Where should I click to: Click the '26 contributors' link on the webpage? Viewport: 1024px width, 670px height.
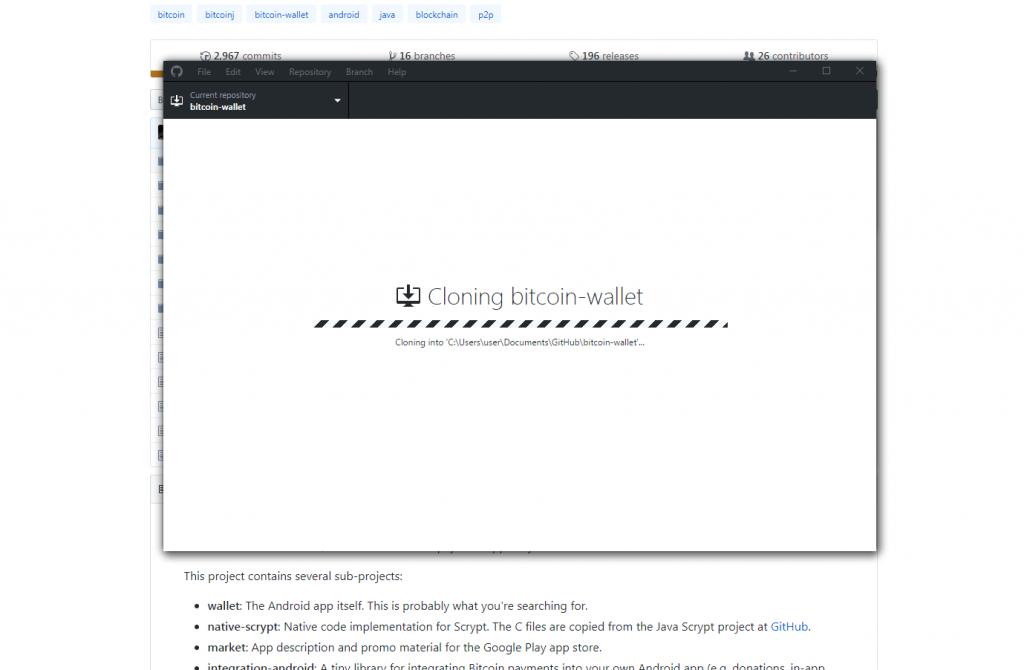click(x=786, y=56)
